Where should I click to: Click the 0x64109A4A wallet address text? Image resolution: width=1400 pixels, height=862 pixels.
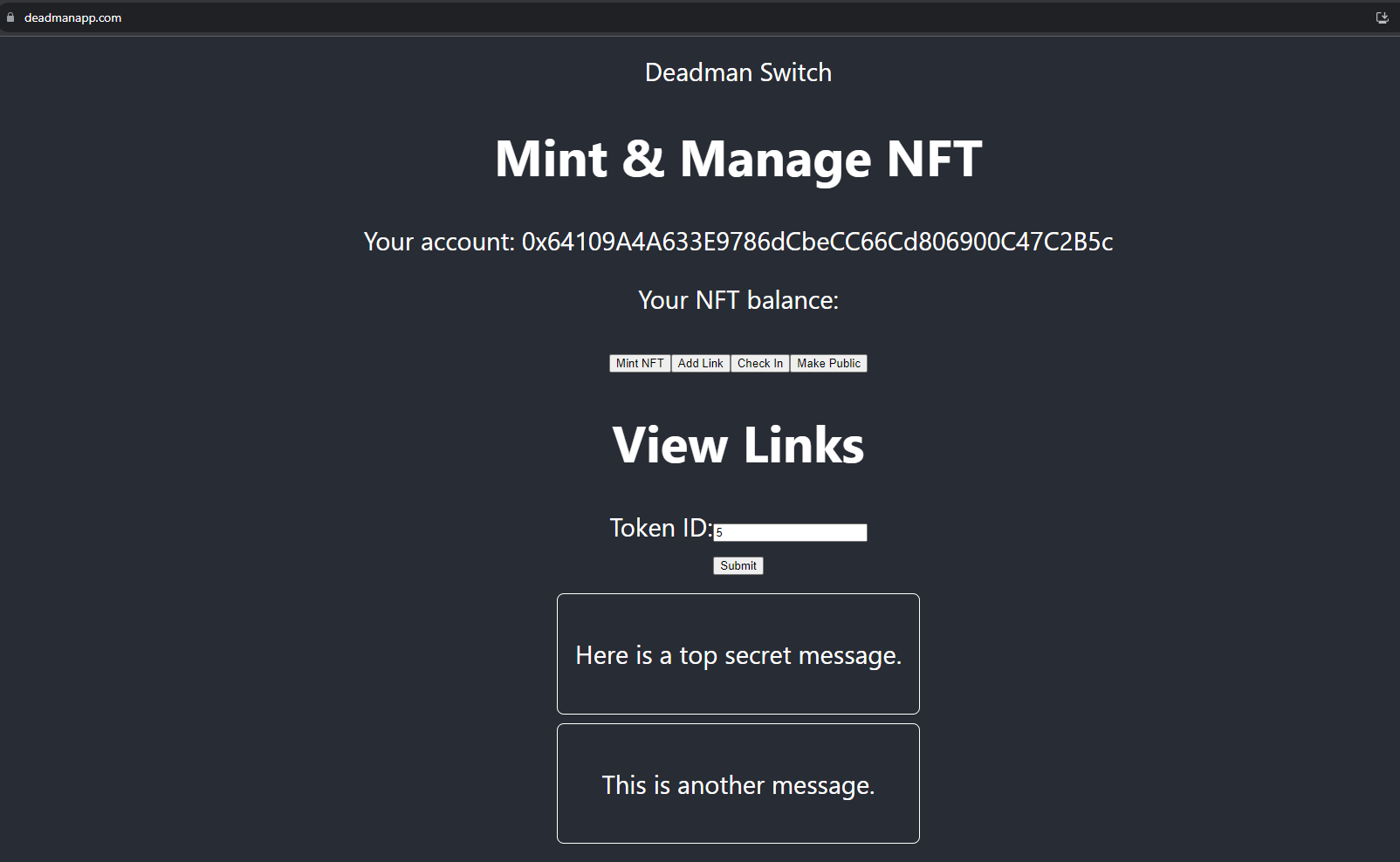[x=817, y=242]
